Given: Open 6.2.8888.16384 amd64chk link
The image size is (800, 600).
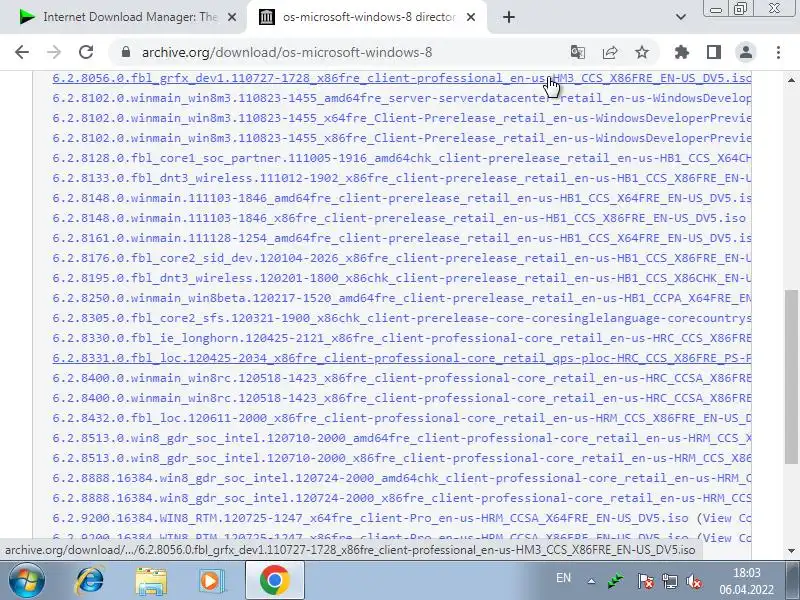Looking at the screenshot, I should (x=402, y=478).
